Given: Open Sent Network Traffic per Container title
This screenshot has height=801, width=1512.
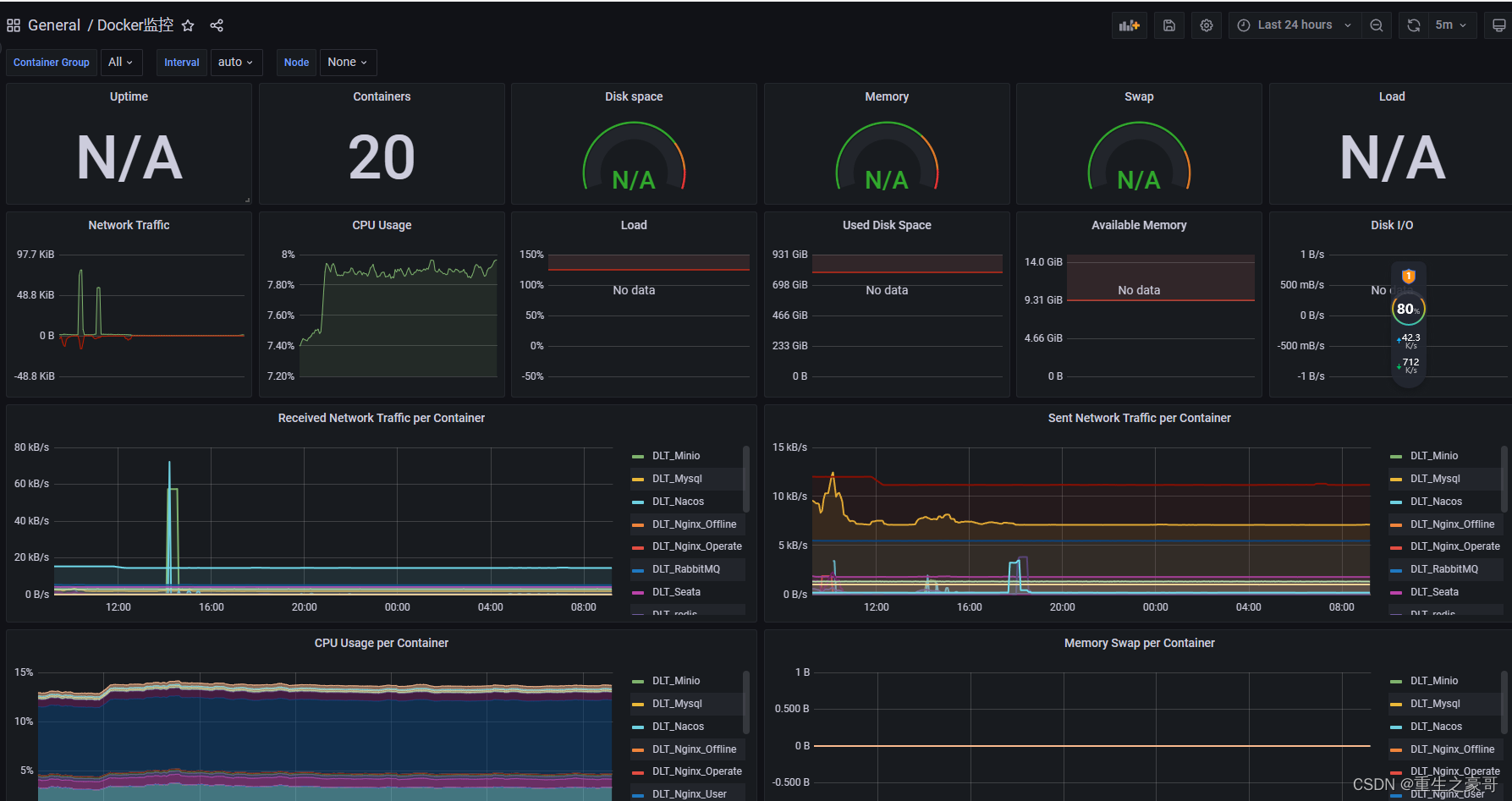Looking at the screenshot, I should 1139,418.
